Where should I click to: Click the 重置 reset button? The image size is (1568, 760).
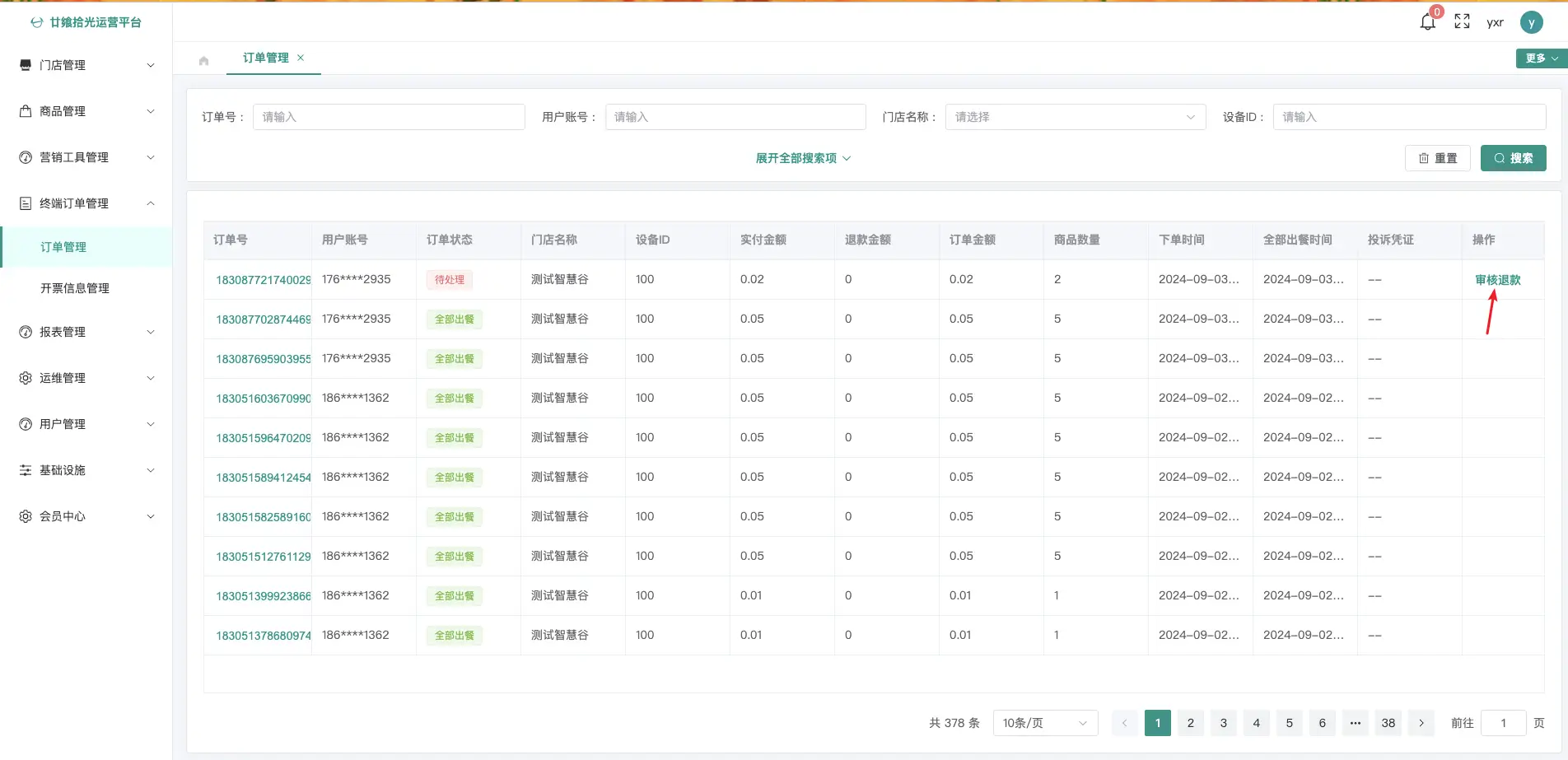[1437, 158]
